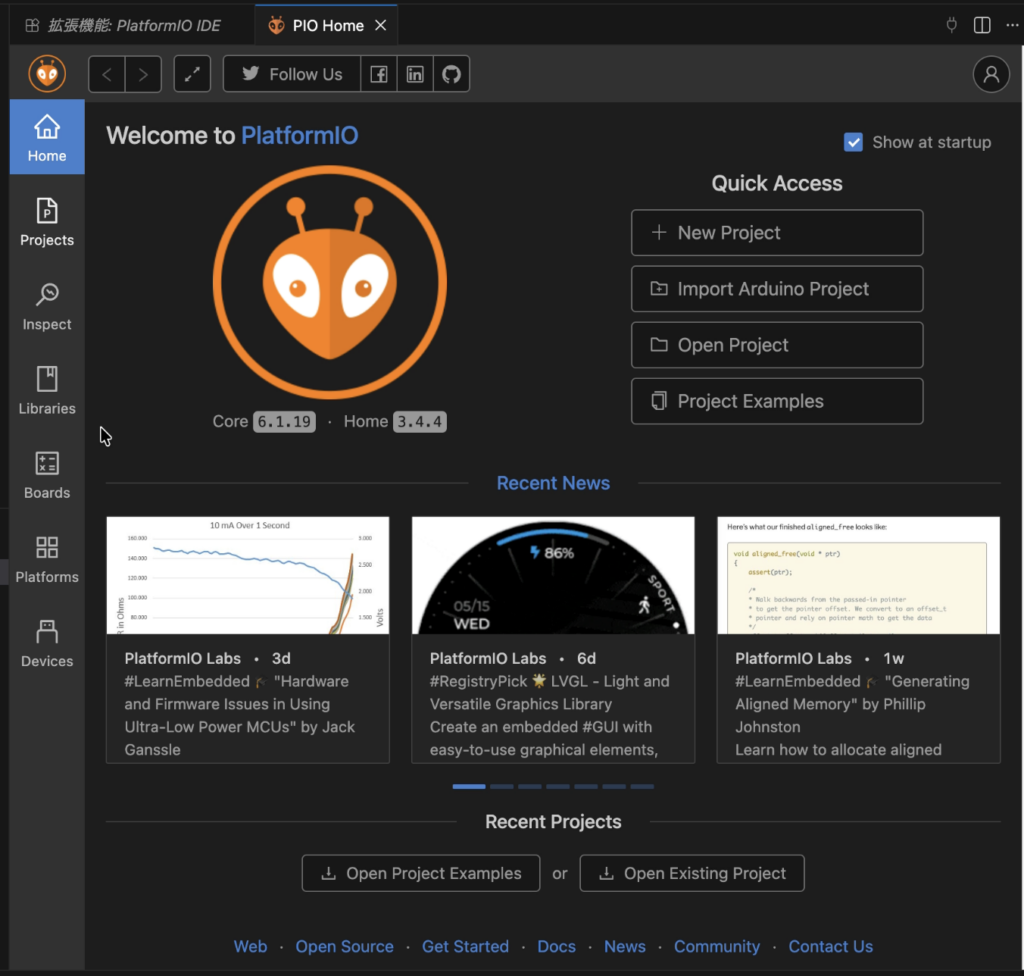Open the Libraries sidebar section
Viewport: 1024px width, 976px height.
[47, 391]
